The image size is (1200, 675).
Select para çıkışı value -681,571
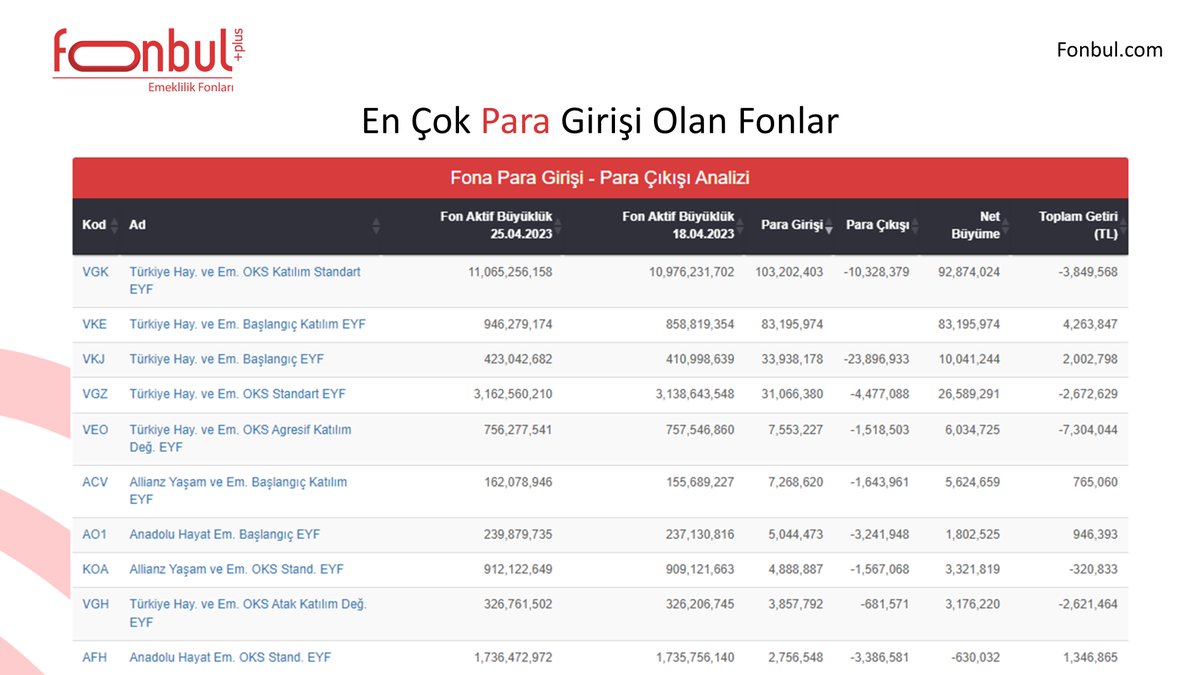coord(886,605)
